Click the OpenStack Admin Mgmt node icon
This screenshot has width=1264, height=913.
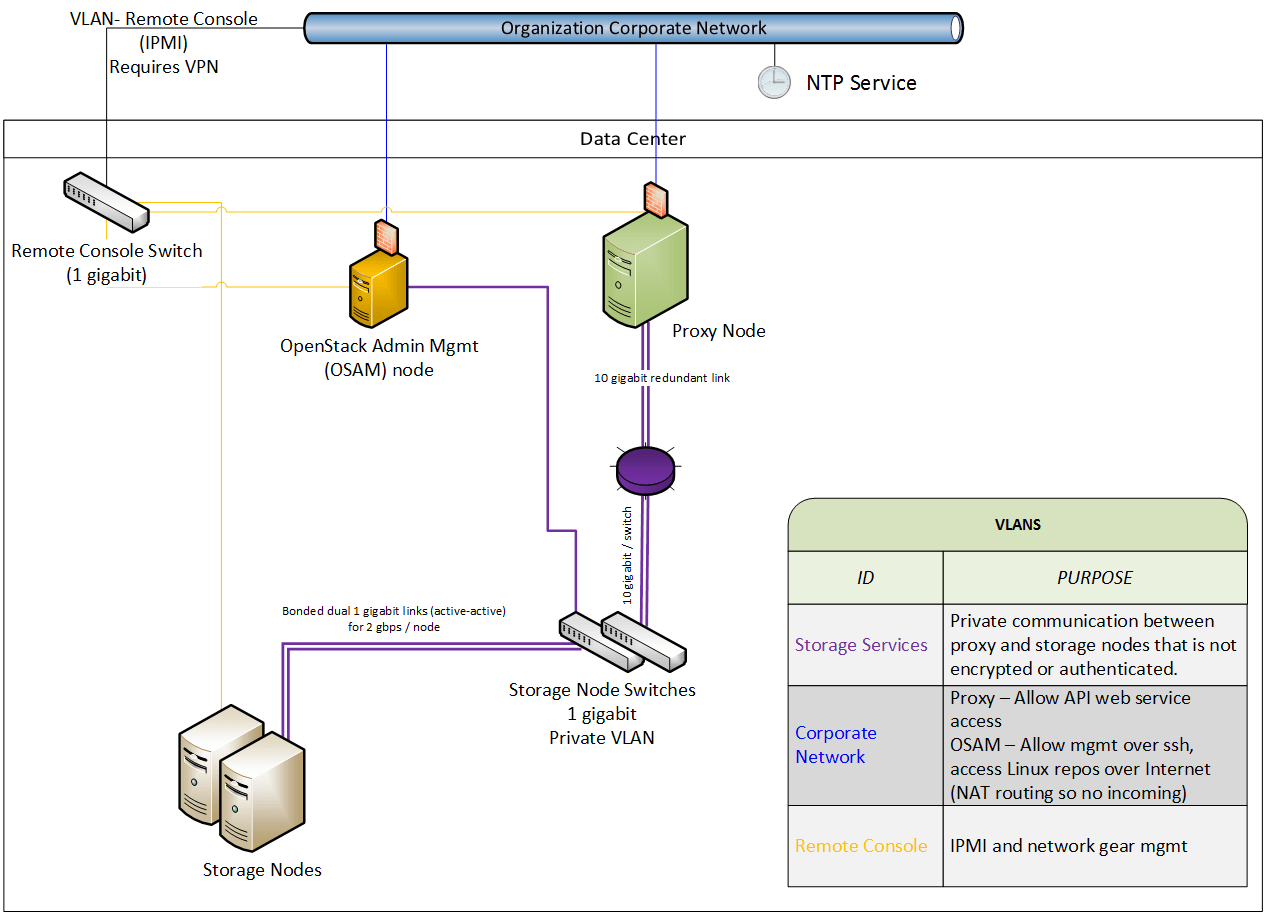[378, 290]
